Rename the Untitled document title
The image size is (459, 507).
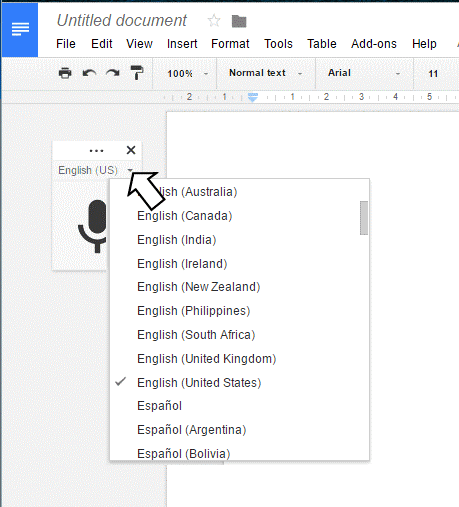point(122,20)
